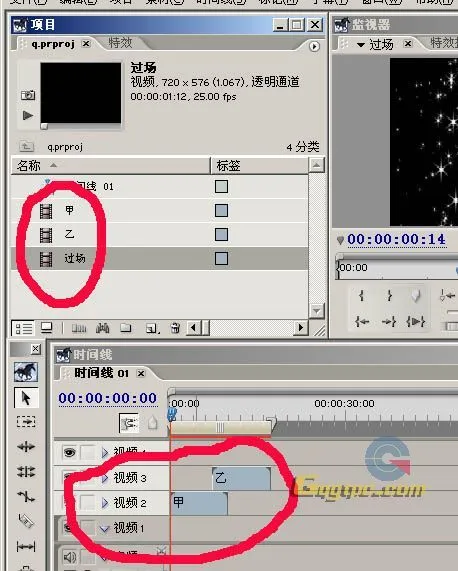Switch to 特效 tab in project panel
The height and width of the screenshot is (571, 458).
click(120, 43)
